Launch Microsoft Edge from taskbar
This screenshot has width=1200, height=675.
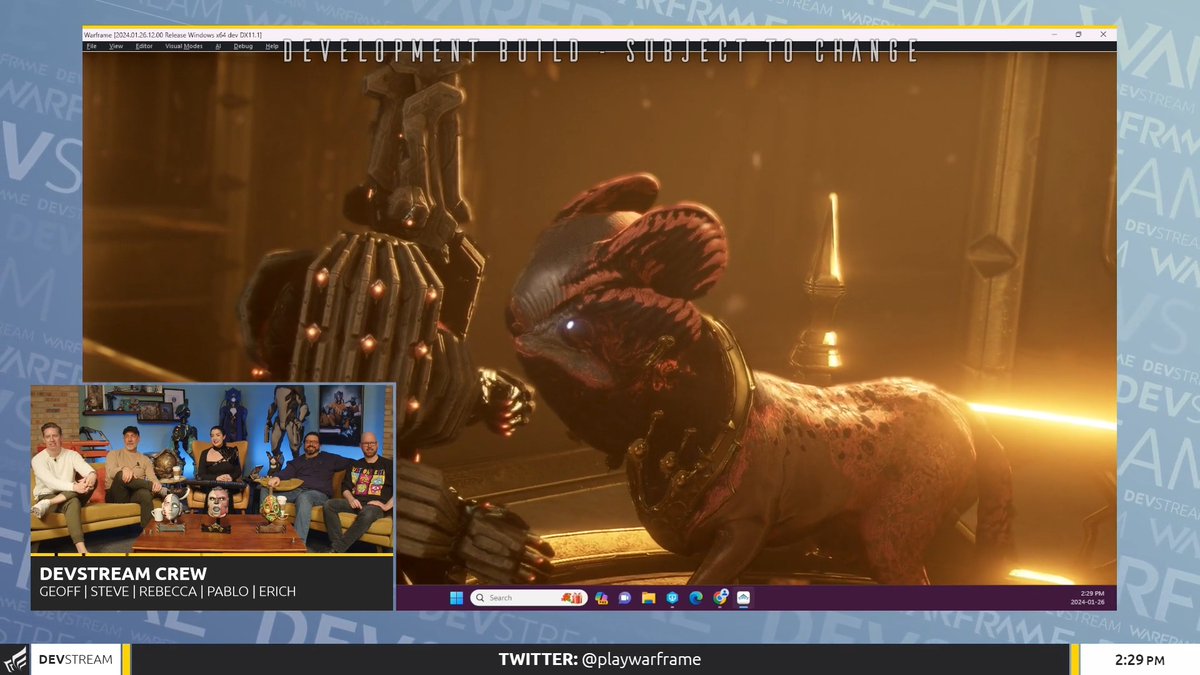click(696, 598)
